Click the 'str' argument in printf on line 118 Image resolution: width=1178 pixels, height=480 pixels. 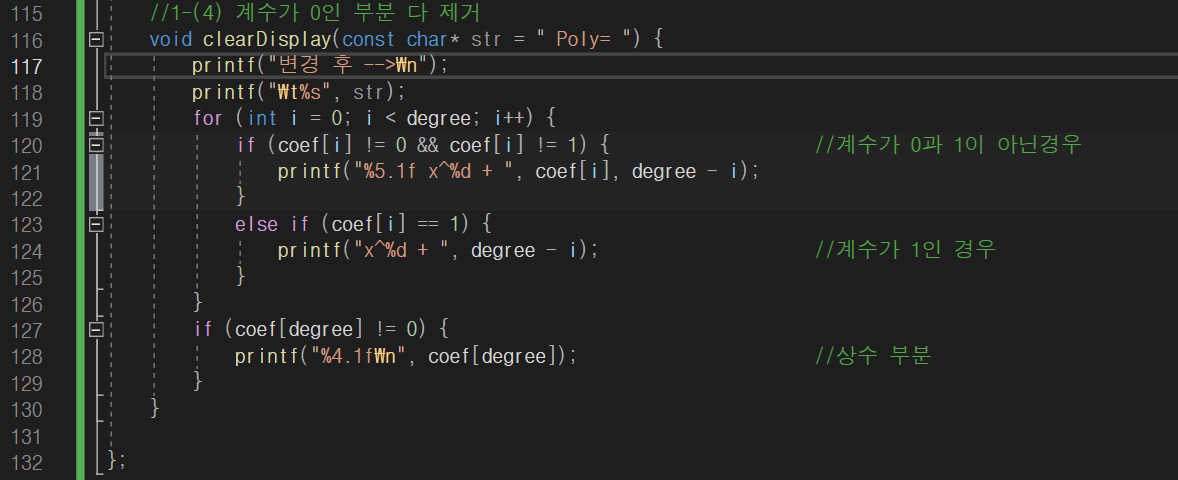pos(369,92)
